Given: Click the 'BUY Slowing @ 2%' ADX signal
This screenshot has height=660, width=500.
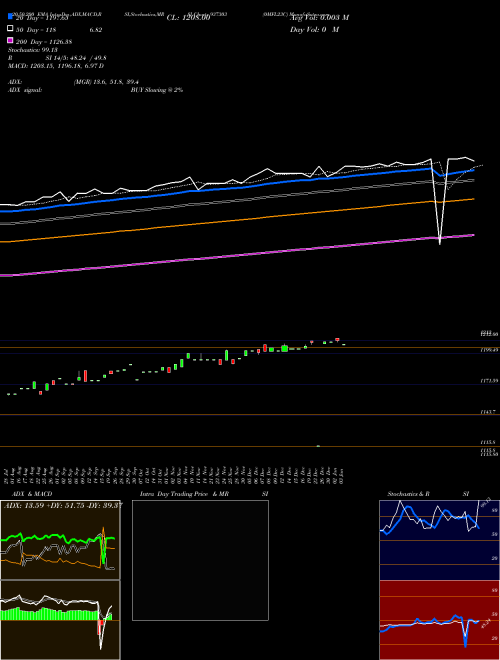Looking at the screenshot, I should (x=157, y=90).
